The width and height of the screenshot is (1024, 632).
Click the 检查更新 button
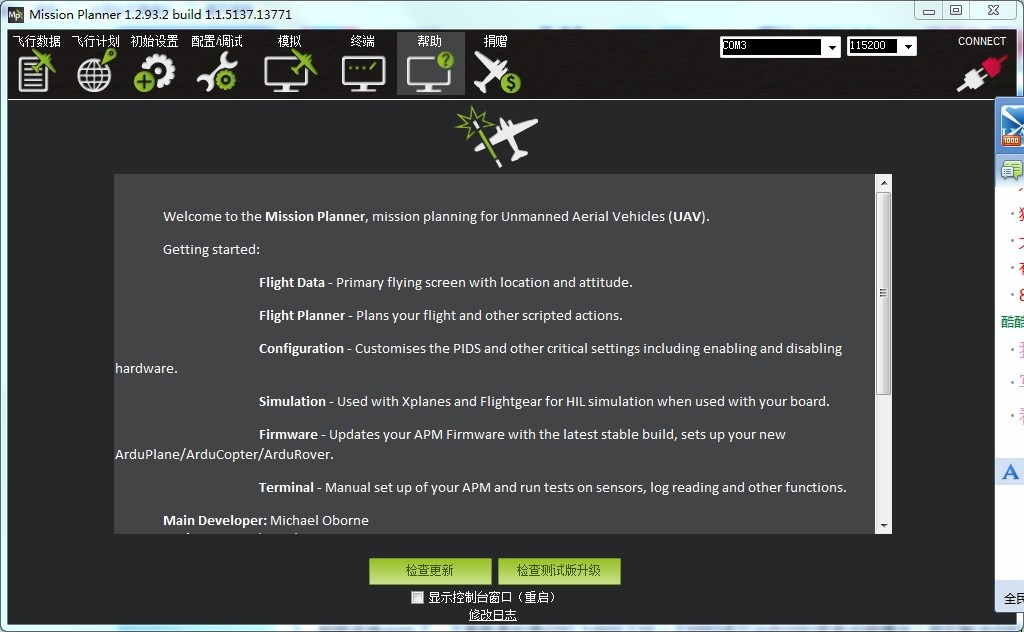(x=430, y=571)
